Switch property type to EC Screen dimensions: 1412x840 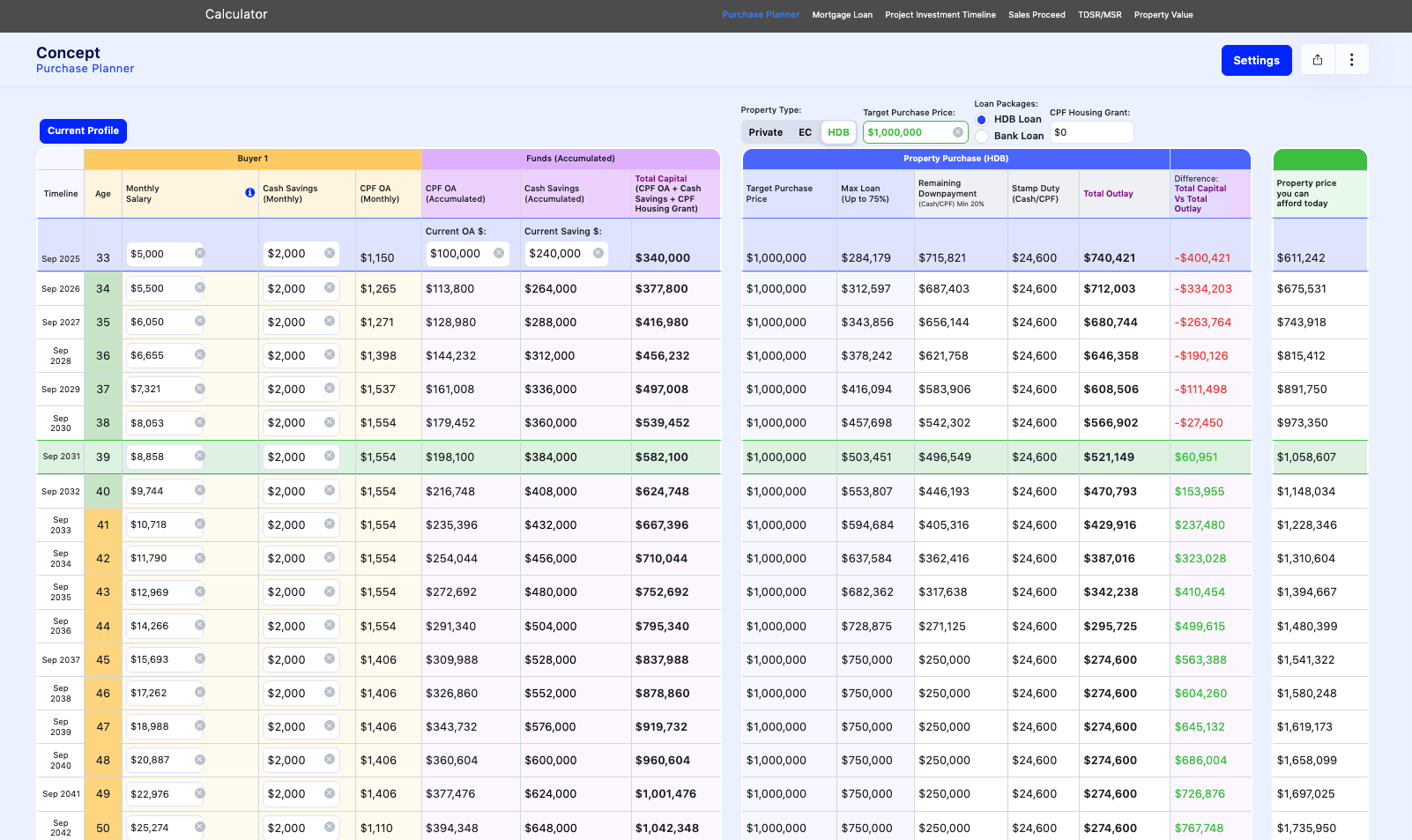pyautogui.click(x=805, y=132)
